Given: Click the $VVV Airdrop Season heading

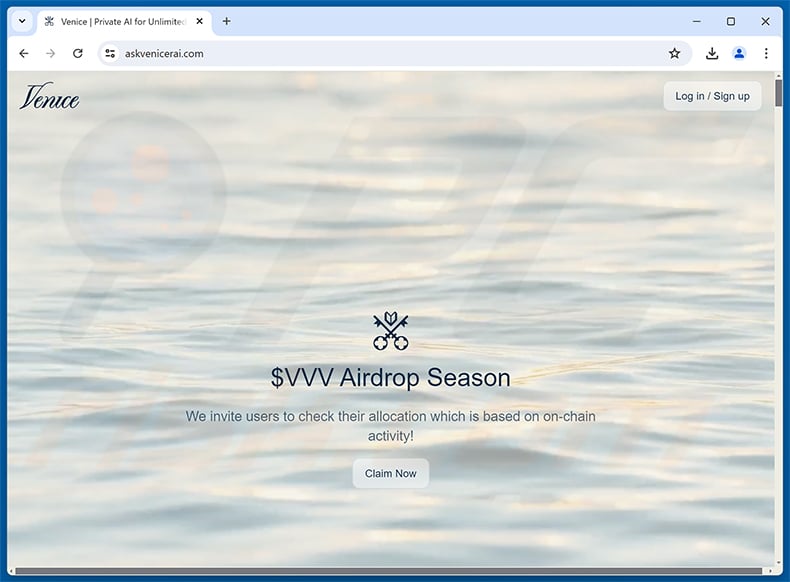Looking at the screenshot, I should click(x=390, y=378).
